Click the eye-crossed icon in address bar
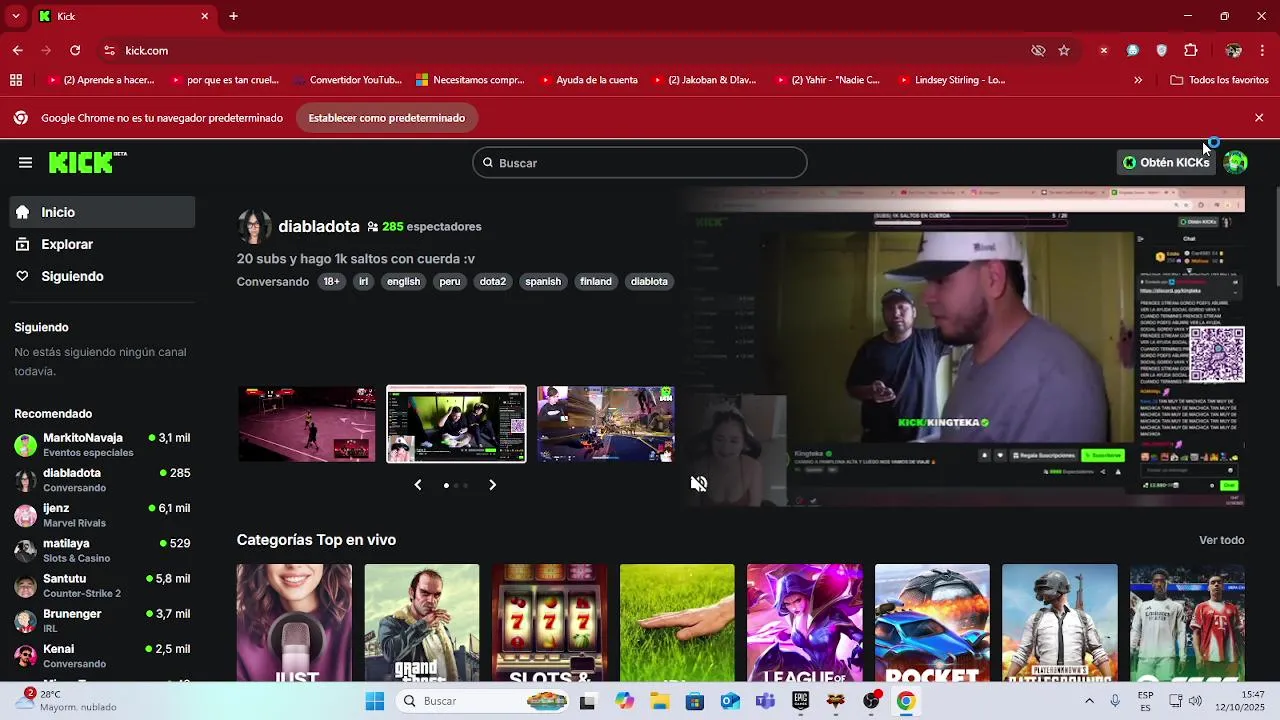 [x=1038, y=50]
